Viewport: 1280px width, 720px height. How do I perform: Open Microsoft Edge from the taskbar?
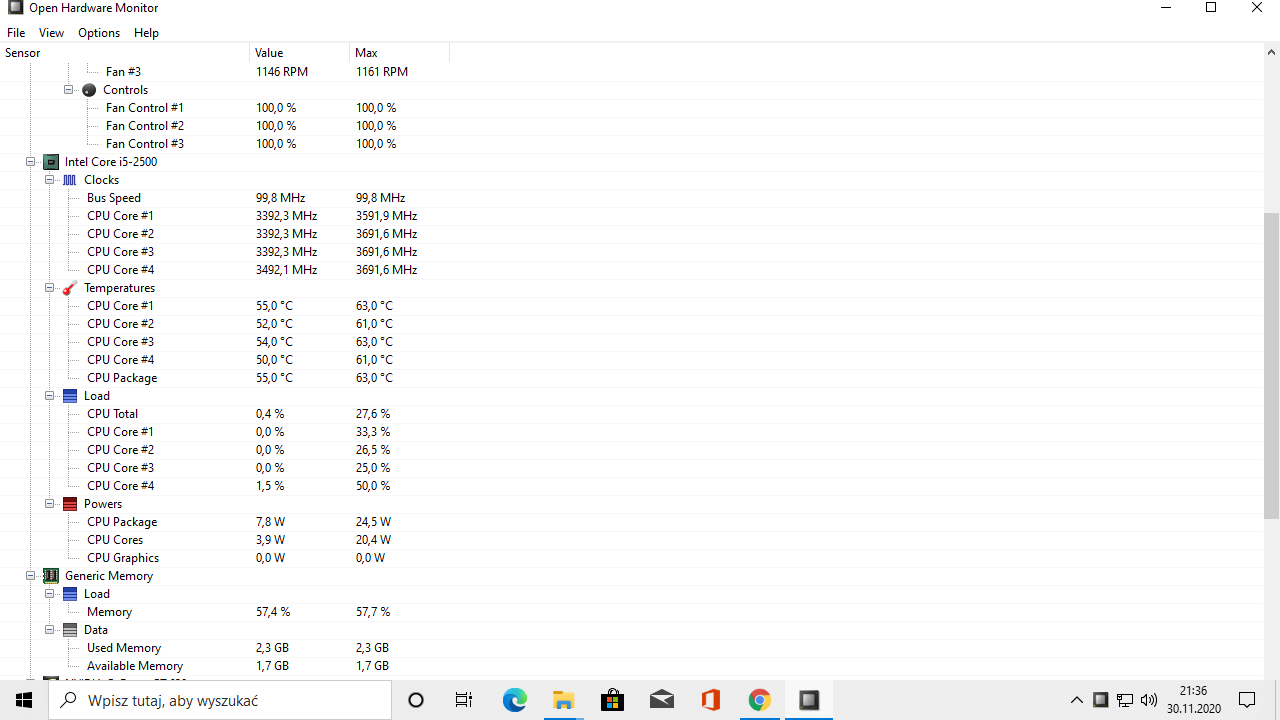514,700
